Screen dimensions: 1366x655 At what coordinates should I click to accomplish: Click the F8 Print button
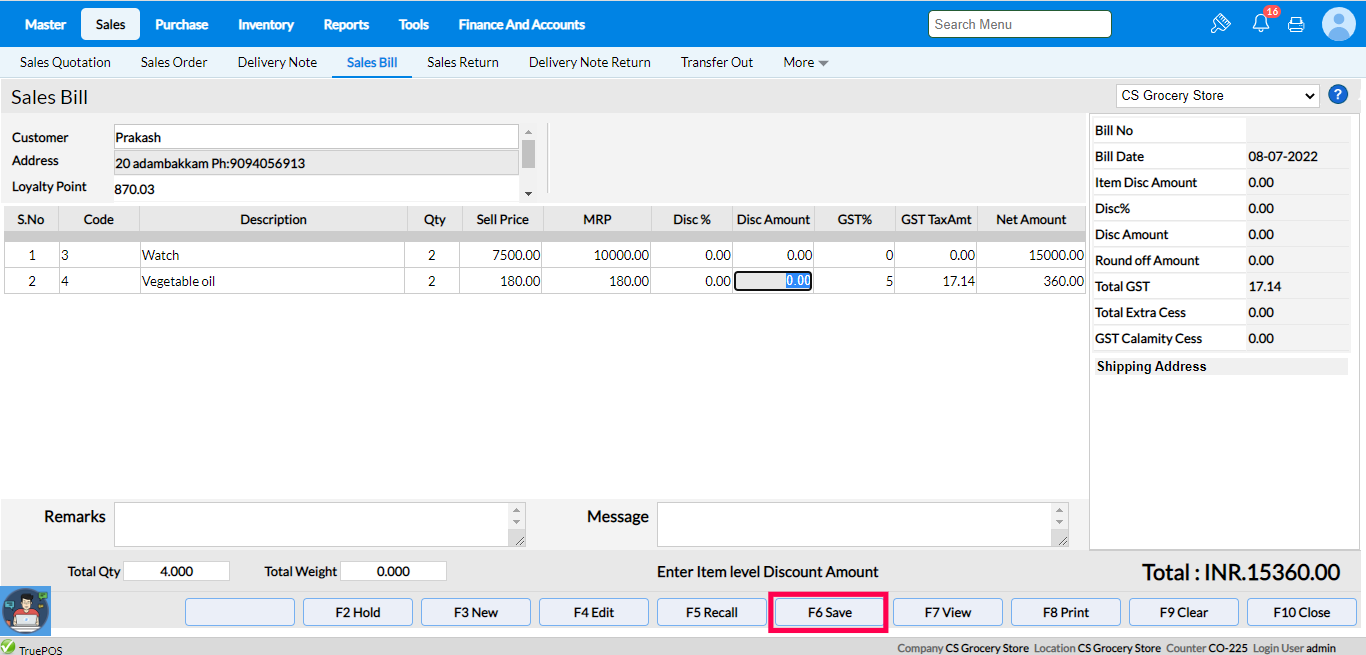click(x=1066, y=612)
